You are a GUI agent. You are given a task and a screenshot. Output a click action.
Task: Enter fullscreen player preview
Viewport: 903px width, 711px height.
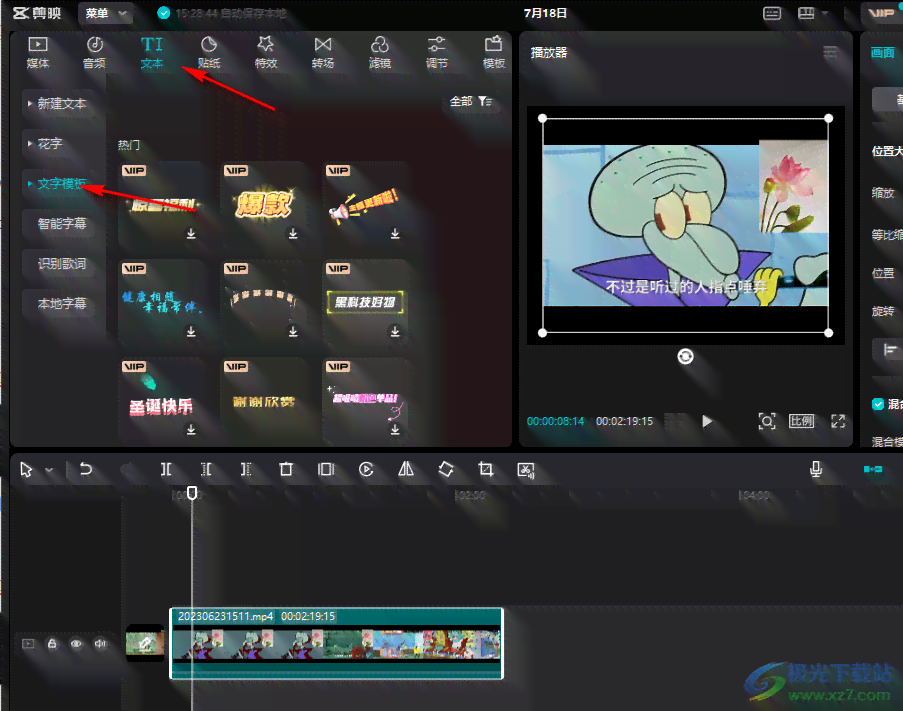(x=838, y=421)
